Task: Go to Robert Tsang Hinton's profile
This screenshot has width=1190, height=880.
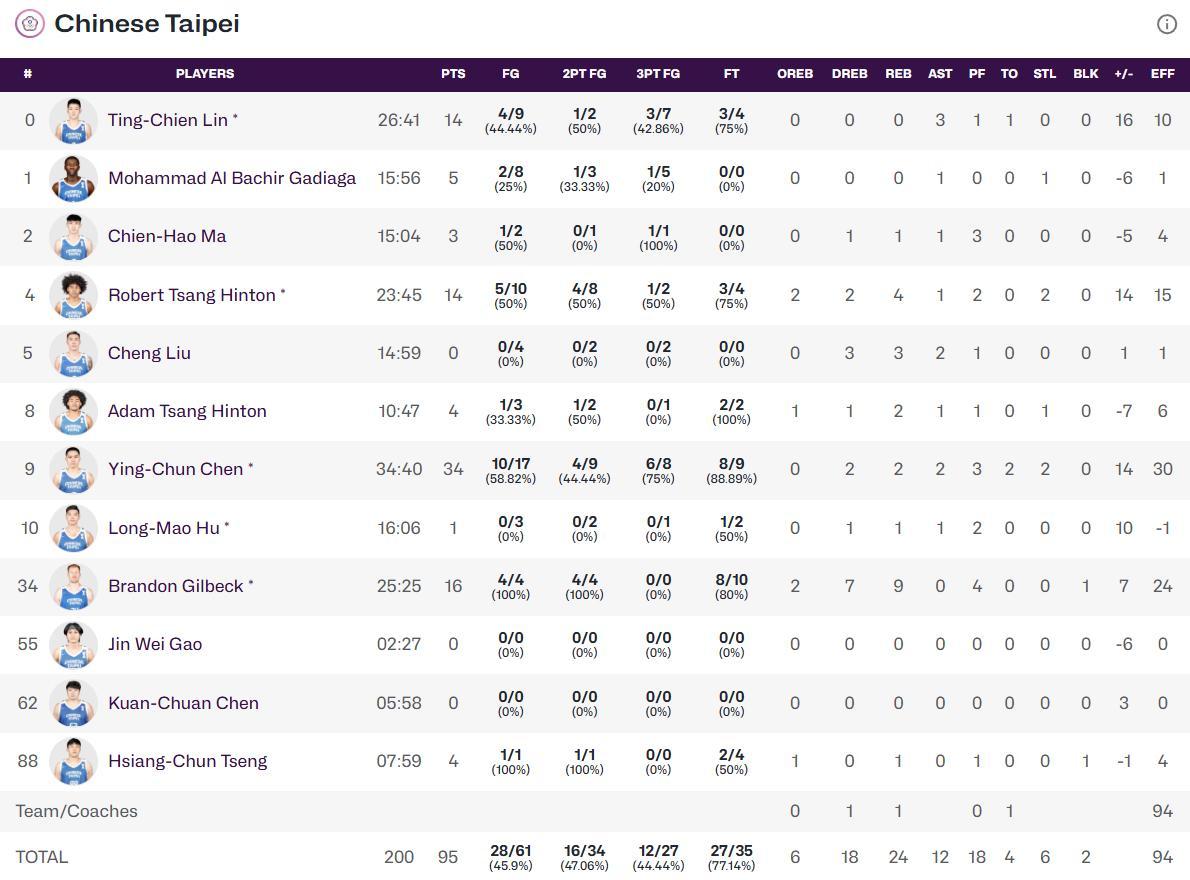Action: pos(192,295)
